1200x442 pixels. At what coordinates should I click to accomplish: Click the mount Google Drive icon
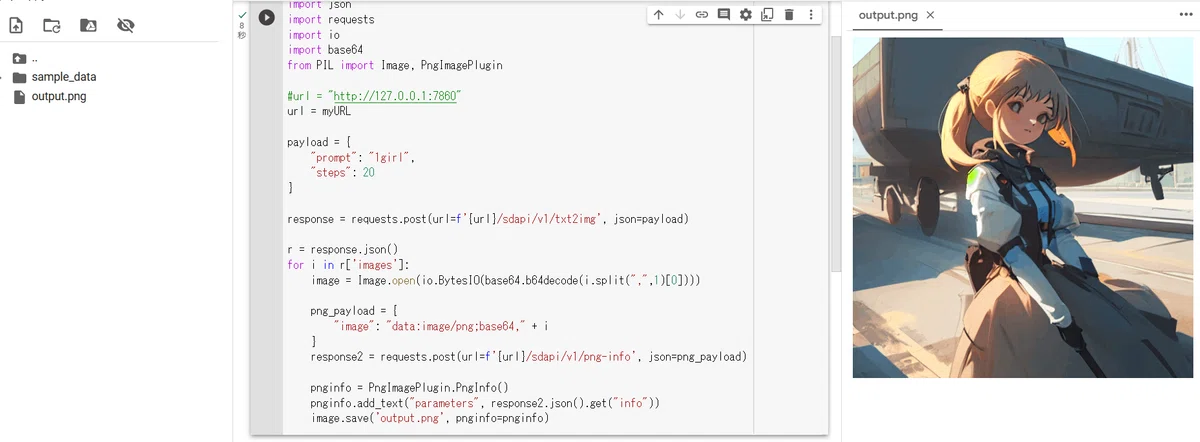(x=88, y=25)
